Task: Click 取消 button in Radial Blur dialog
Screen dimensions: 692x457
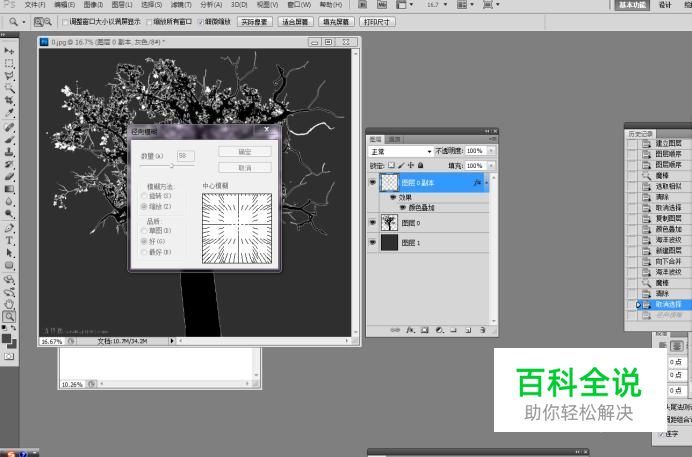Action: [x=245, y=168]
